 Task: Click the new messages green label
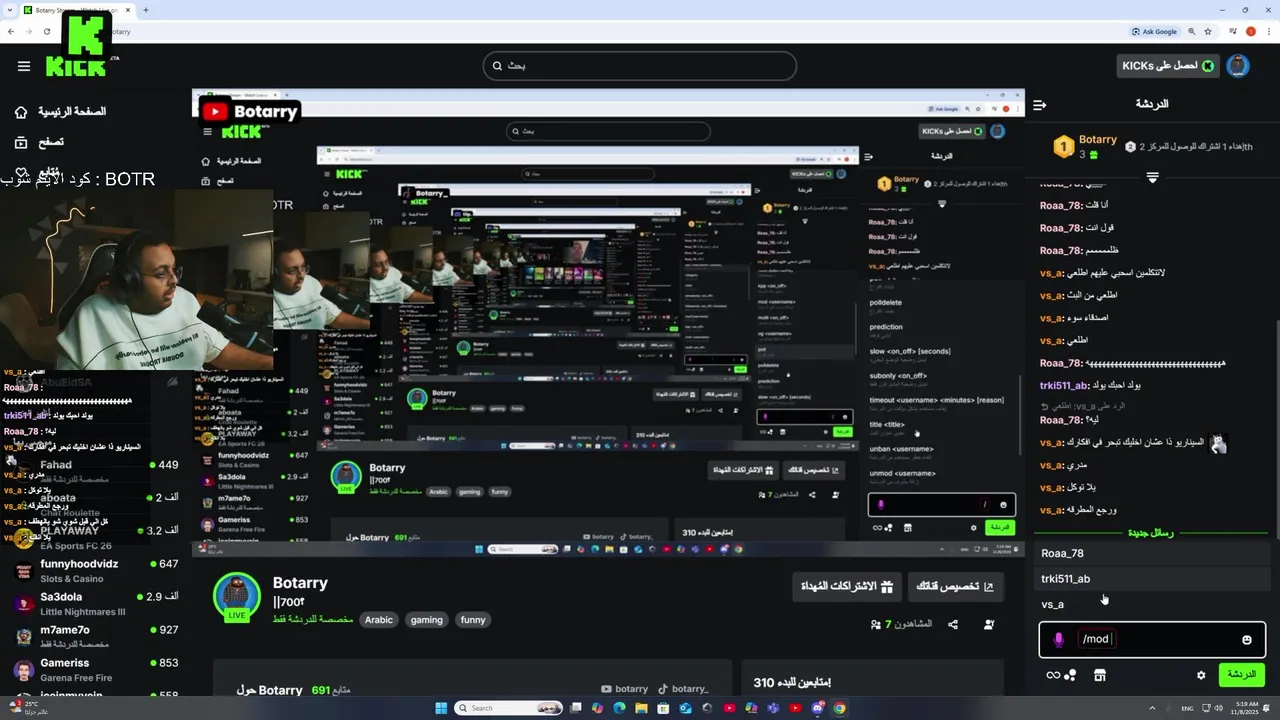point(1150,533)
